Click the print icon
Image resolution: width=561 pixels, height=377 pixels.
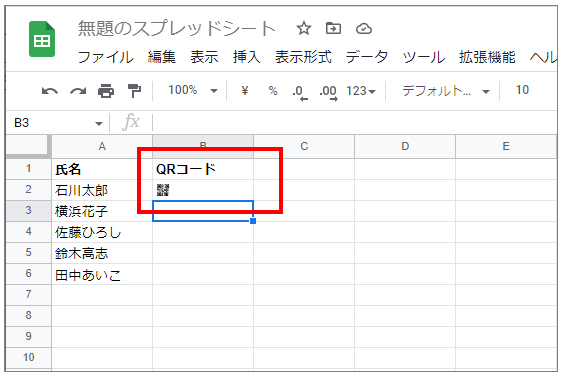pos(106,91)
